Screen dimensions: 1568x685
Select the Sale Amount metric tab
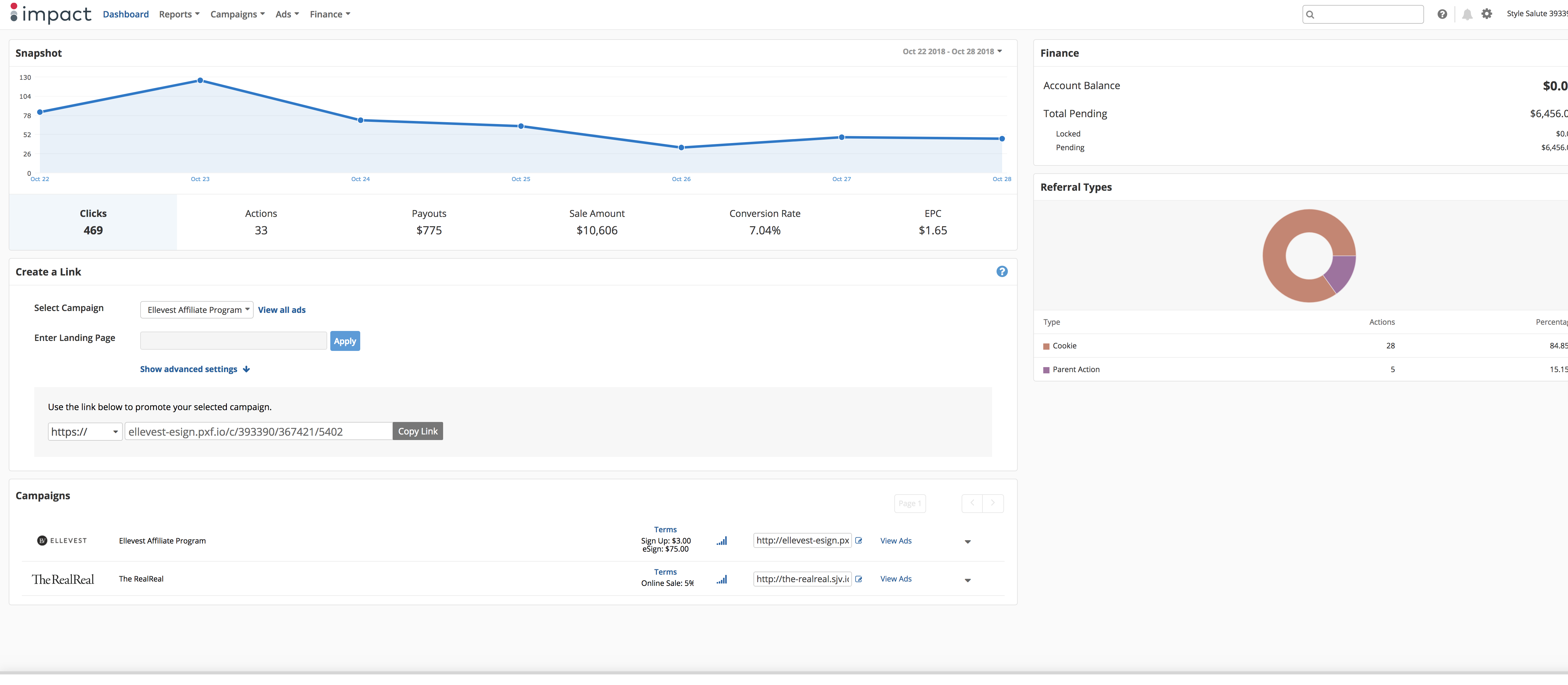[596, 222]
